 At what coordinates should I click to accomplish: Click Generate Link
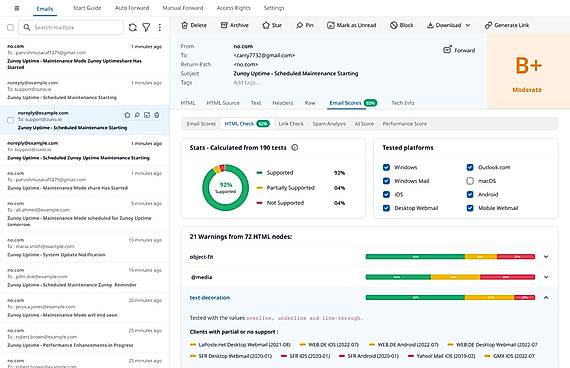[x=507, y=25]
